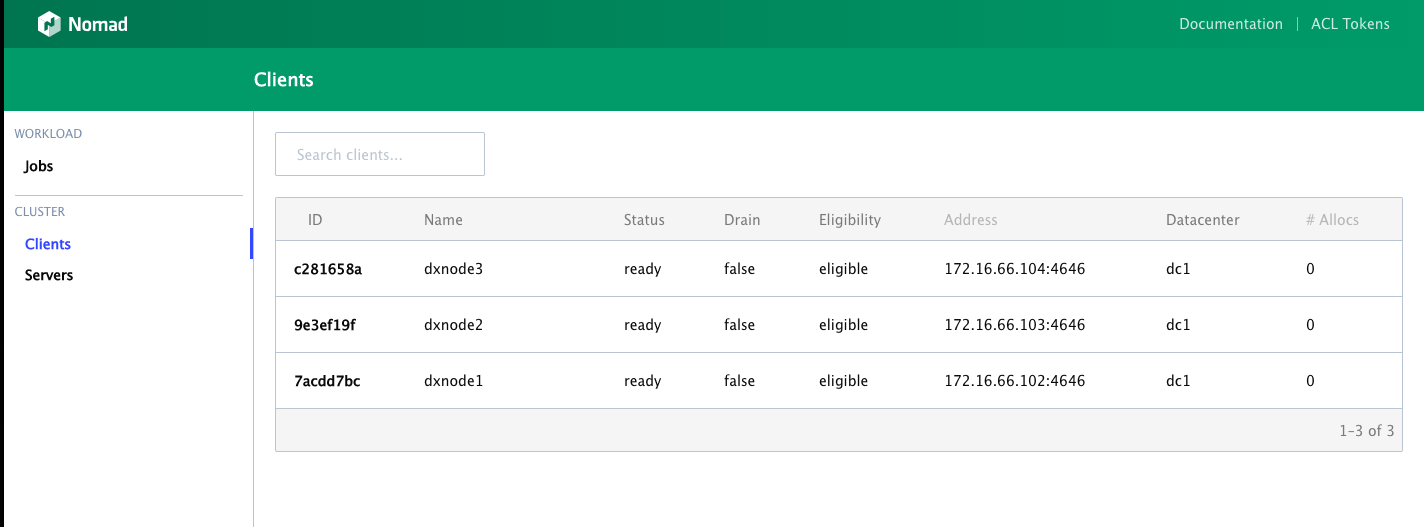Click the Nomad brand text
The height and width of the screenshot is (527, 1424).
(98, 24)
